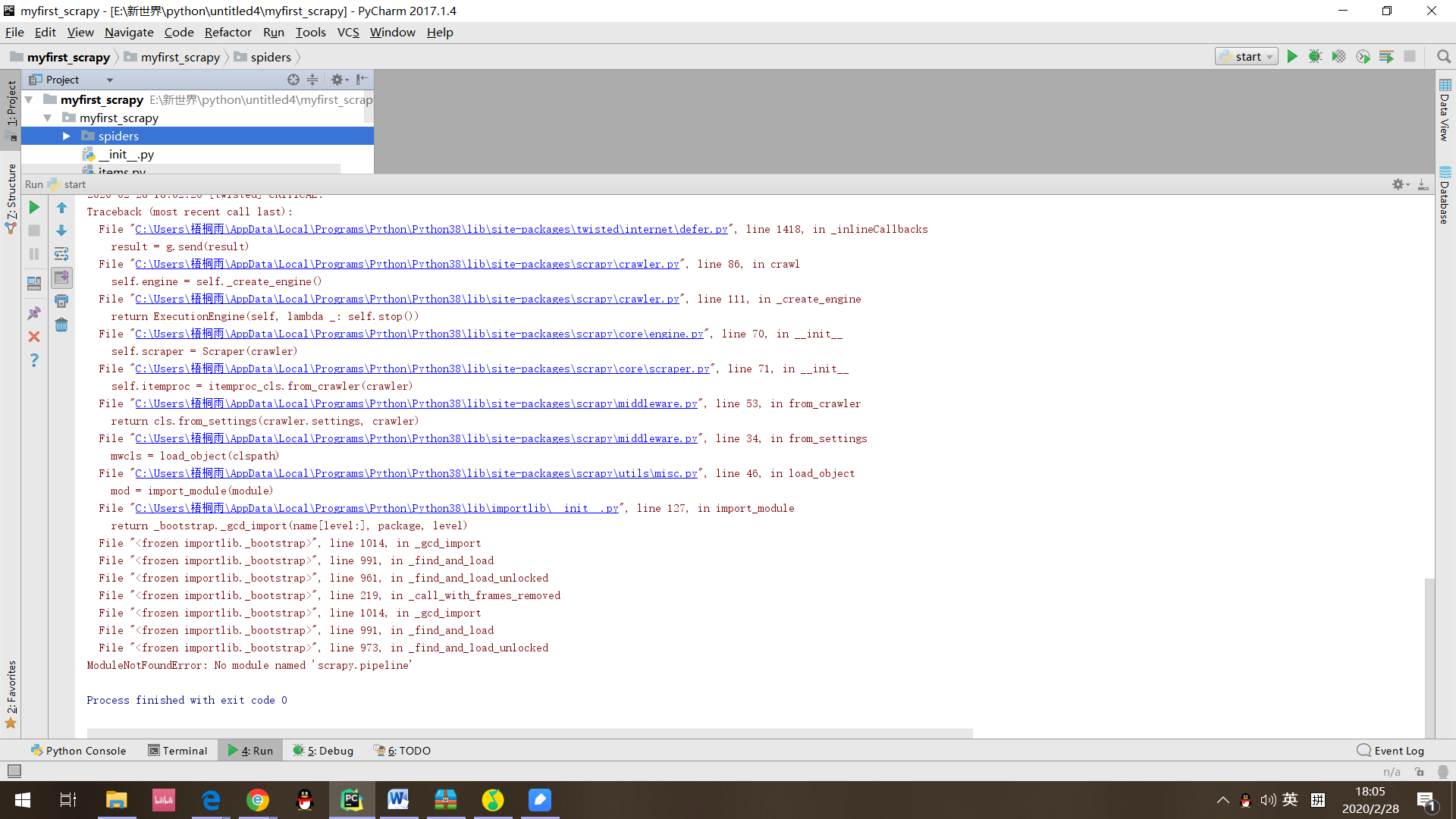Viewport: 1456px width, 819px height.
Task: Open the Data View side panel
Action: click(x=1445, y=111)
